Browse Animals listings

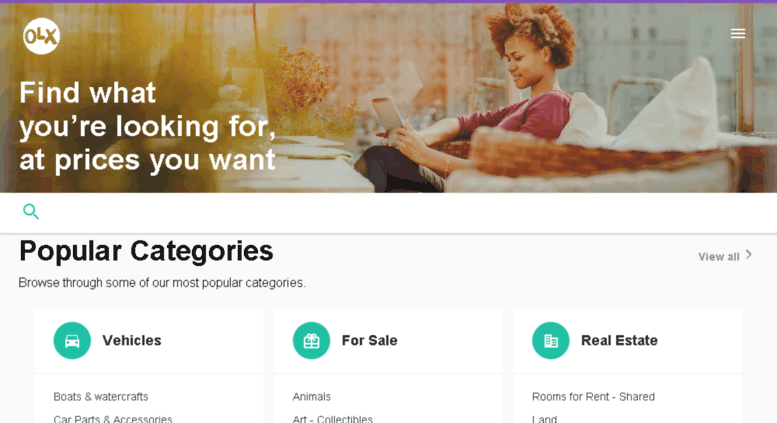[x=311, y=397]
